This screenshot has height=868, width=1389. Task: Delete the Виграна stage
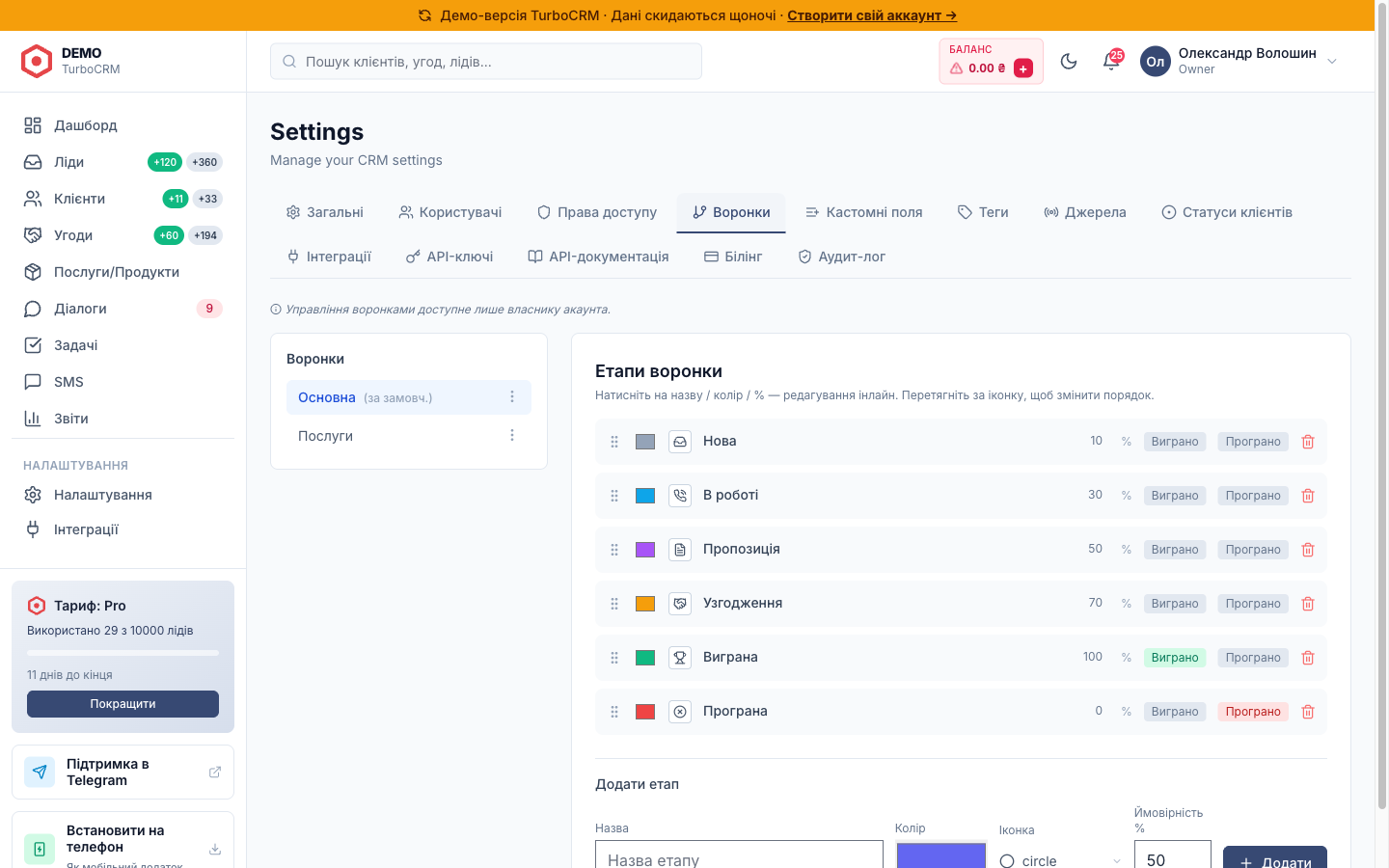1308,658
